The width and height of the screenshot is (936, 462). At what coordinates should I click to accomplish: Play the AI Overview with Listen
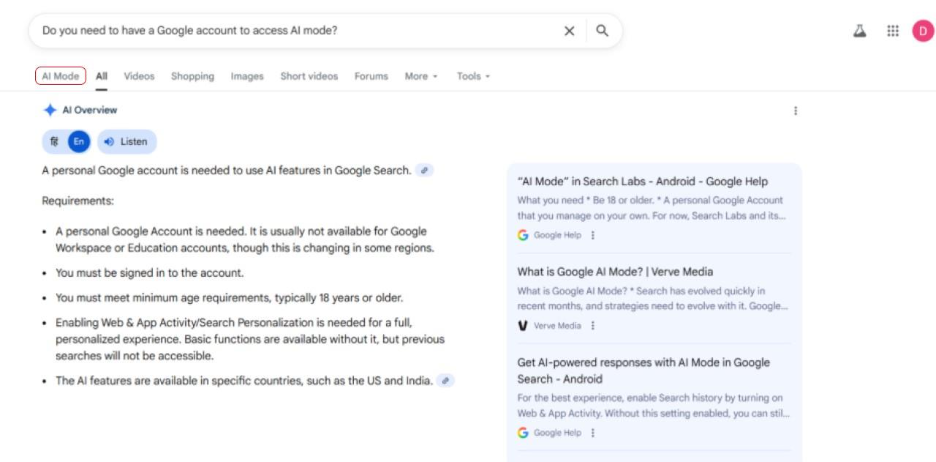coord(126,142)
